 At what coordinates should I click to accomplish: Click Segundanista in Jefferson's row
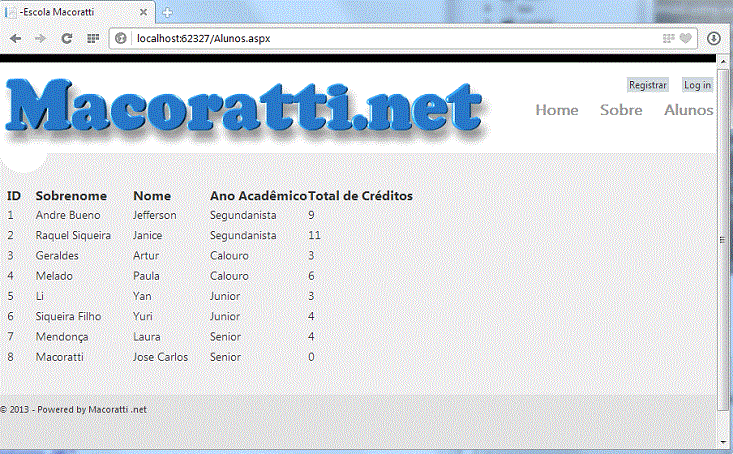click(x=243, y=215)
